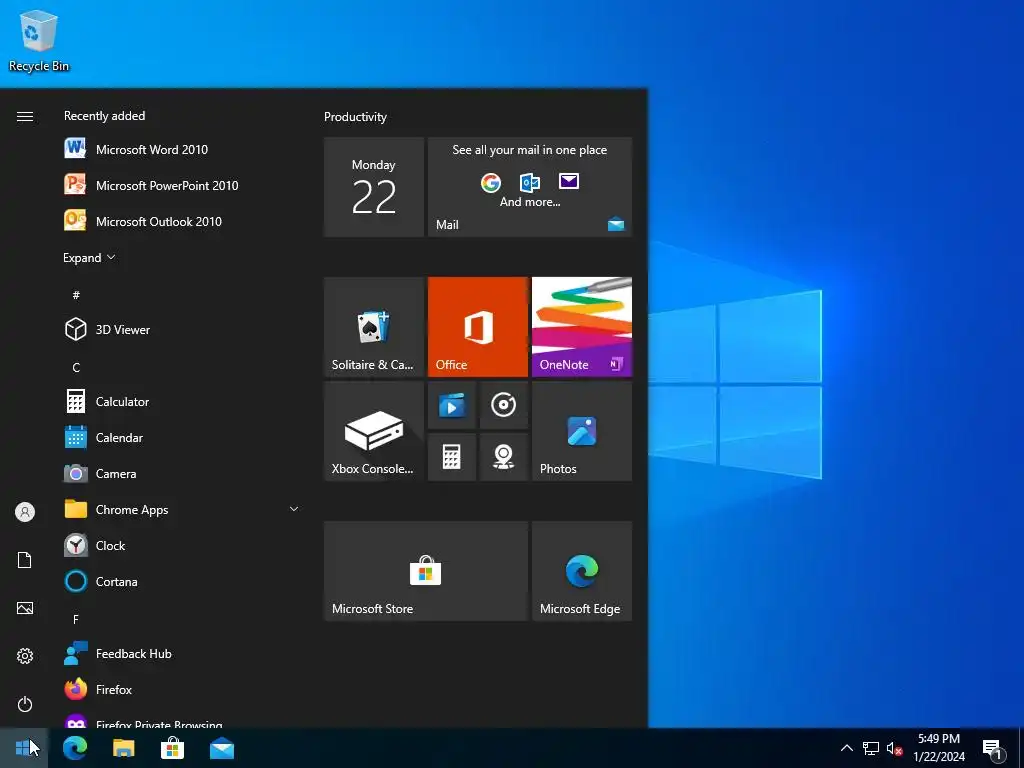The height and width of the screenshot is (768, 1024).
Task: Launch Microsoft PowerPoint 2010
Action: pyautogui.click(x=183, y=185)
